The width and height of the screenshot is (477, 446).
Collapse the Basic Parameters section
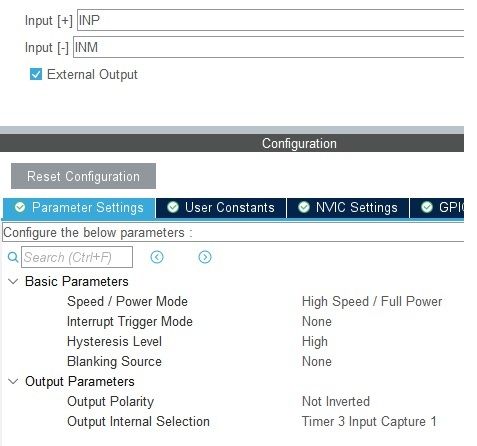(x=13, y=282)
